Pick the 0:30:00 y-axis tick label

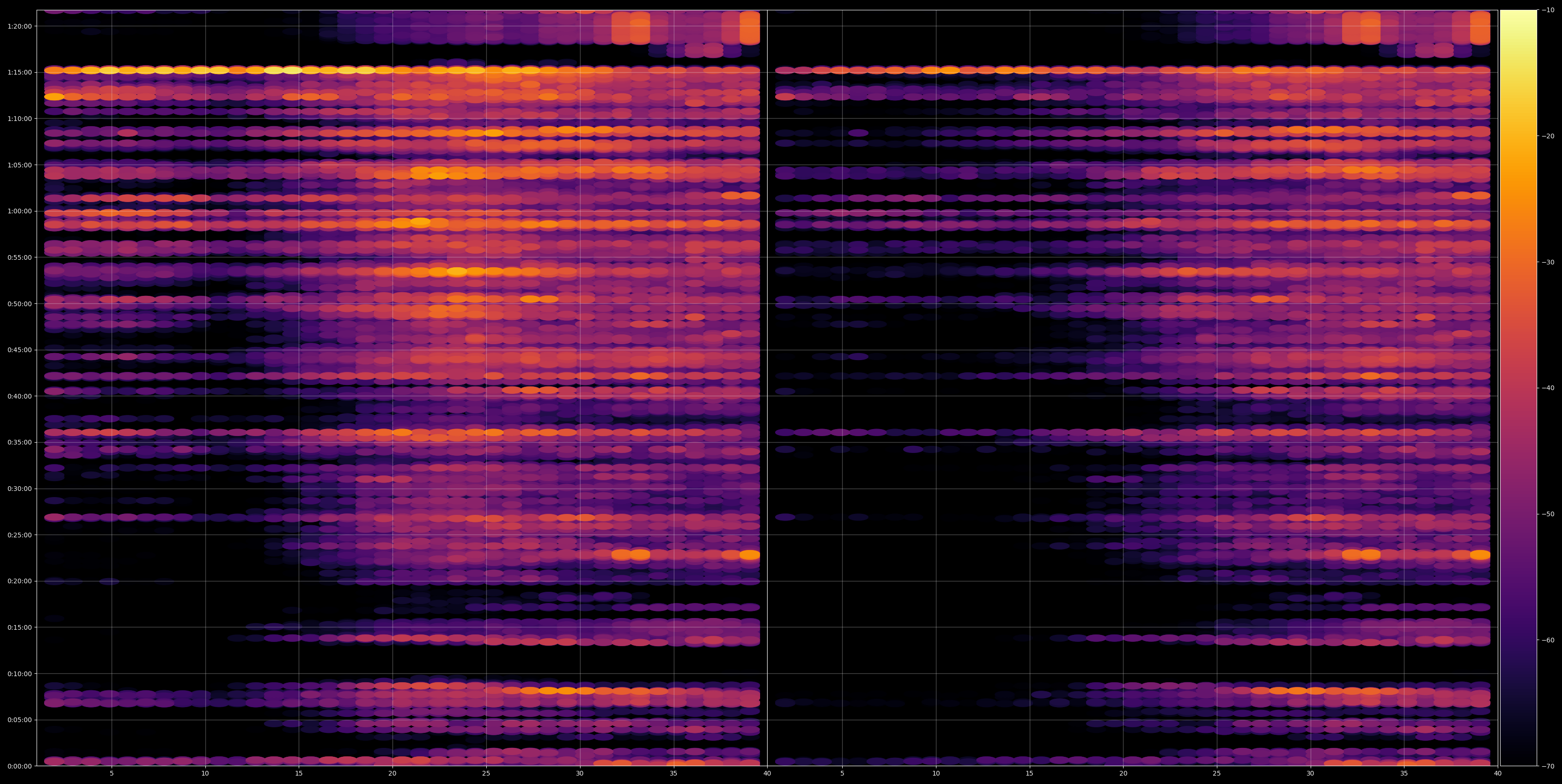click(x=19, y=489)
